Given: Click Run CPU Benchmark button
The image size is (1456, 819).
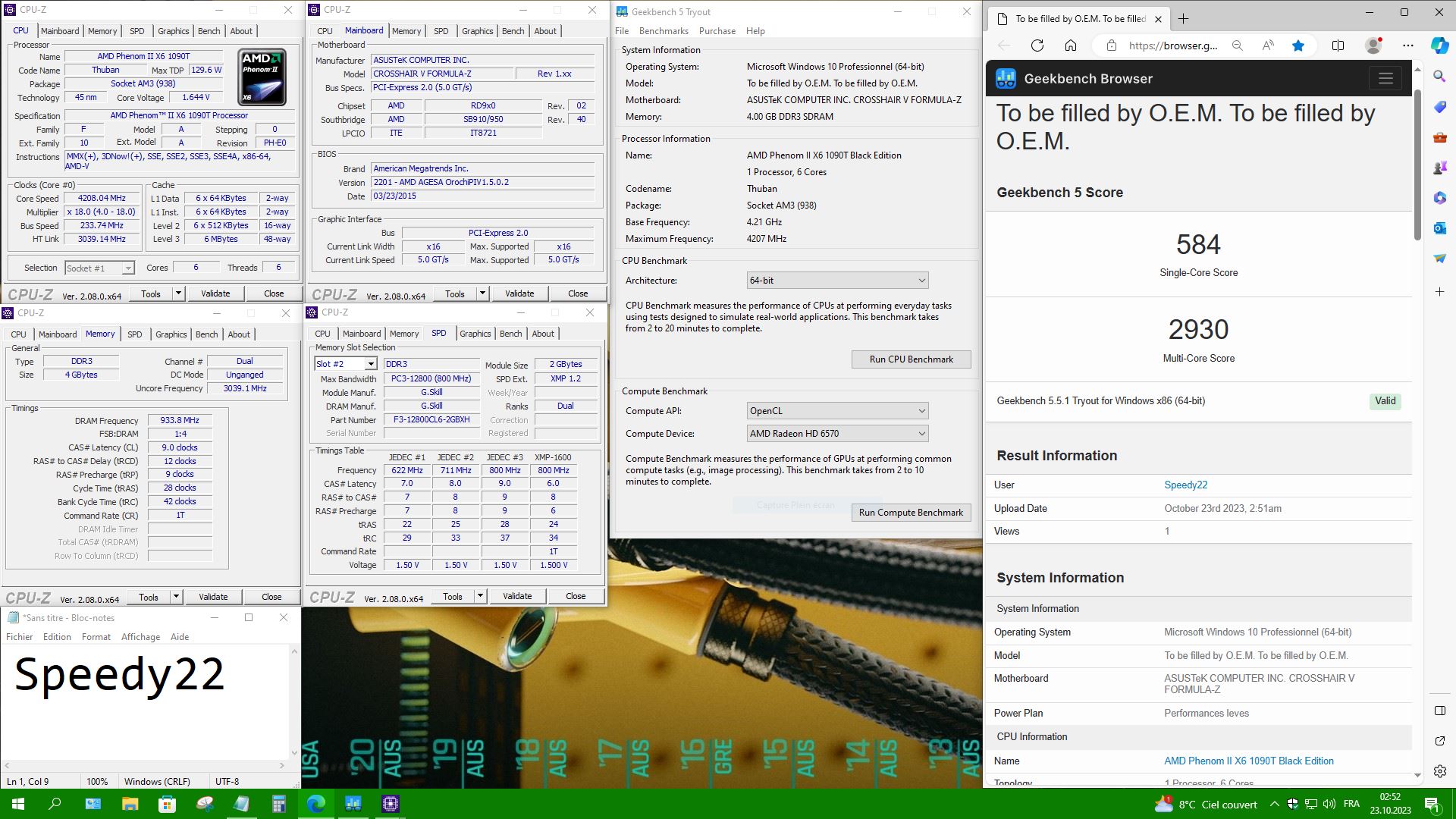Looking at the screenshot, I should pyautogui.click(x=911, y=359).
